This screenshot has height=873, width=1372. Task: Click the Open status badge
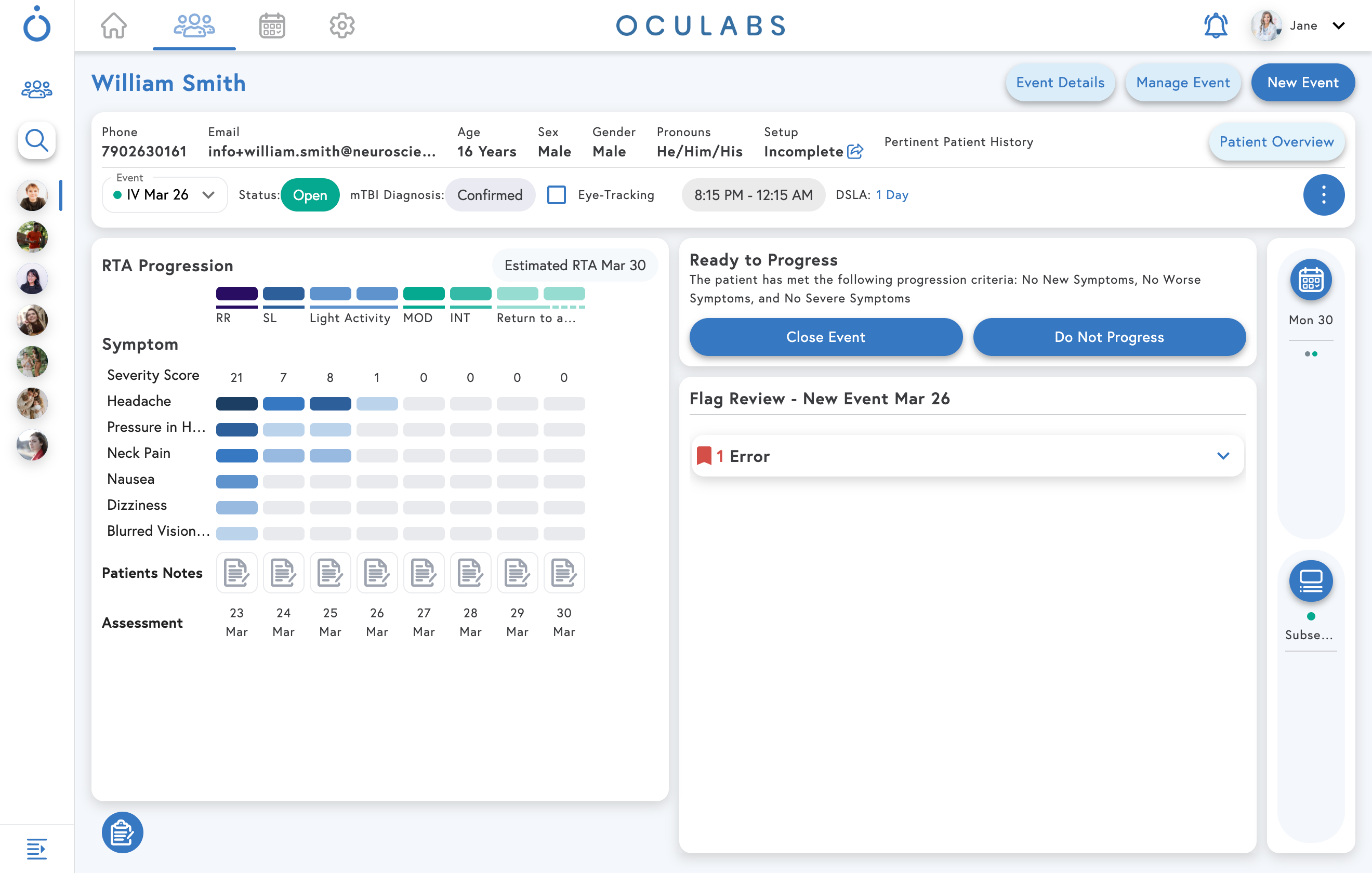coord(310,195)
